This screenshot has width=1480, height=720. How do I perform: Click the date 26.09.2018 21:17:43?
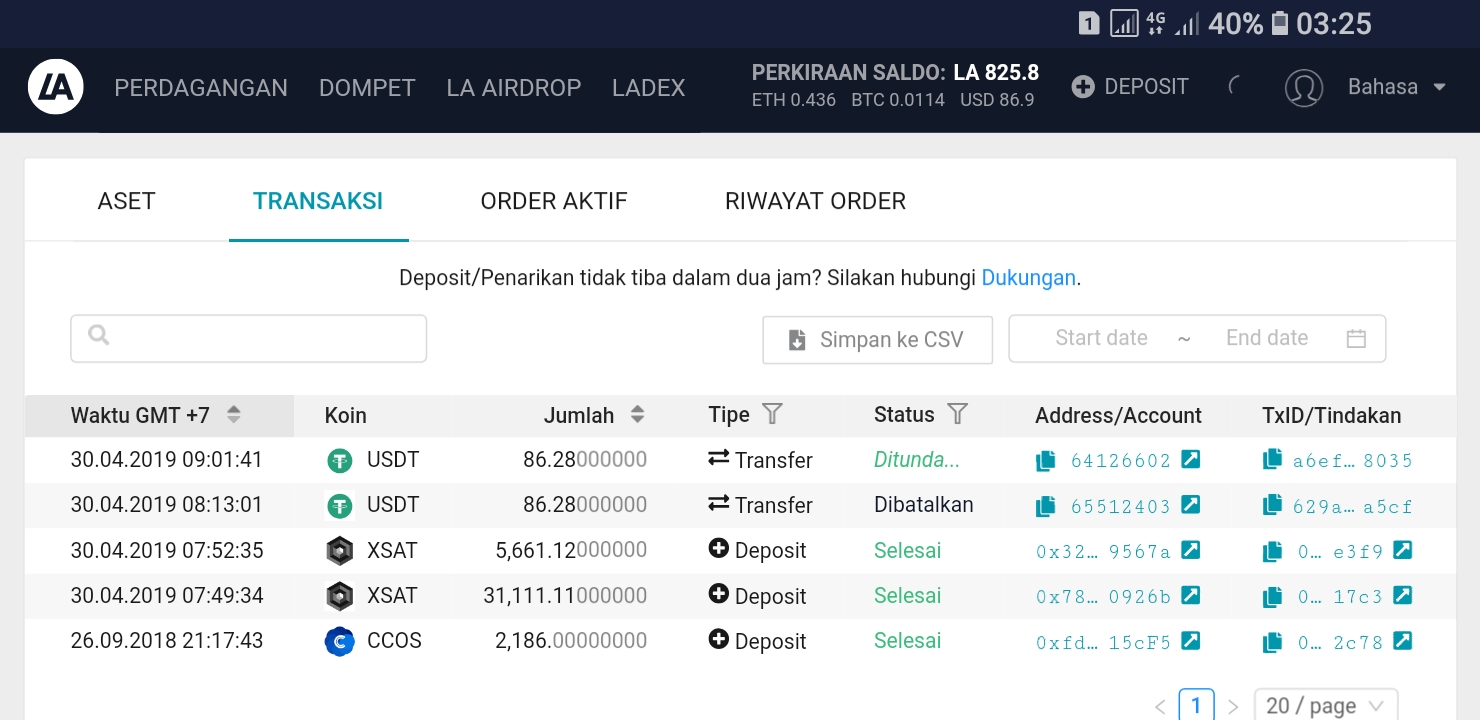pyautogui.click(x=167, y=641)
